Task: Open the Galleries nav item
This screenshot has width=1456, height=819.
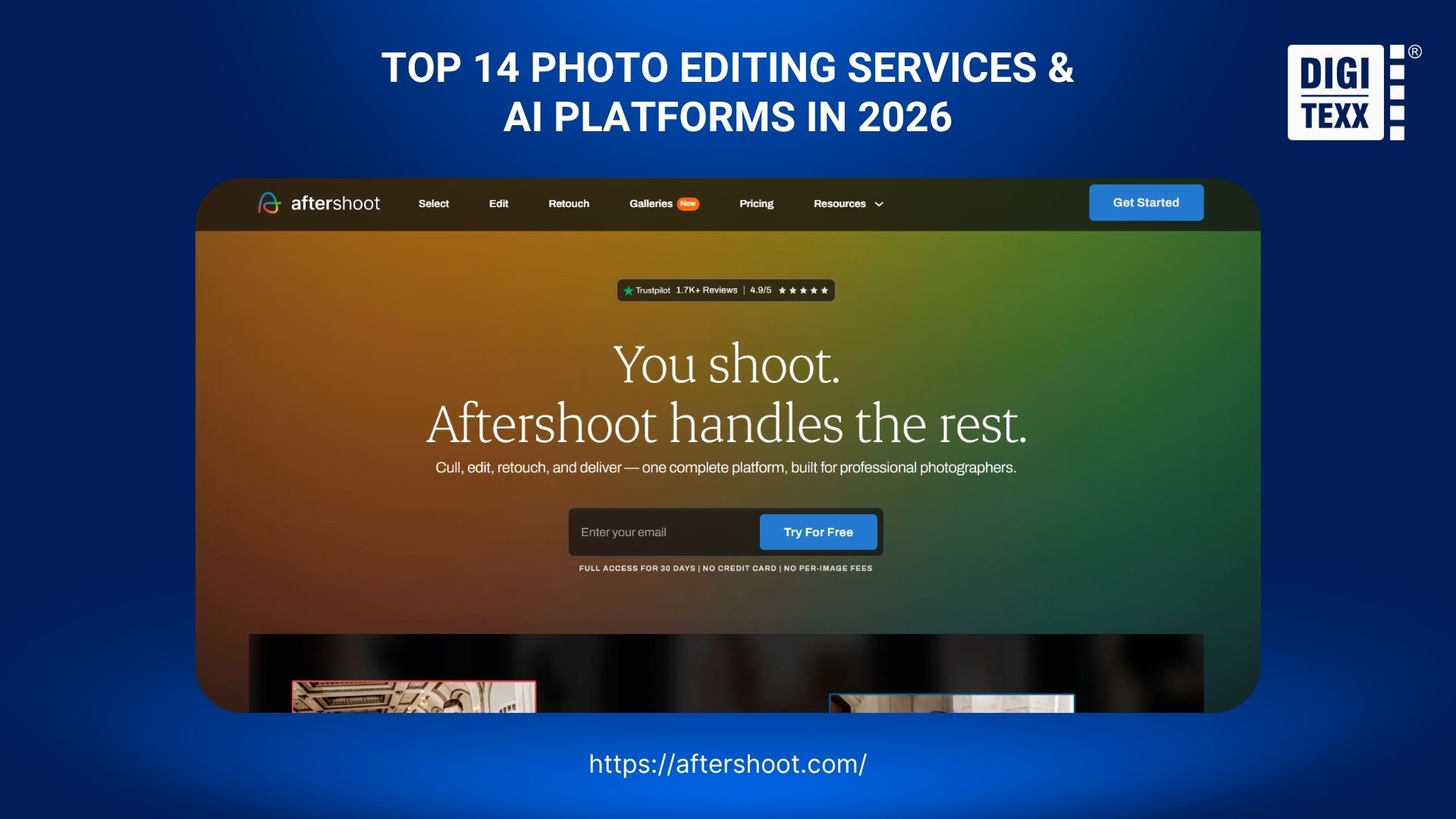Action: pos(651,203)
